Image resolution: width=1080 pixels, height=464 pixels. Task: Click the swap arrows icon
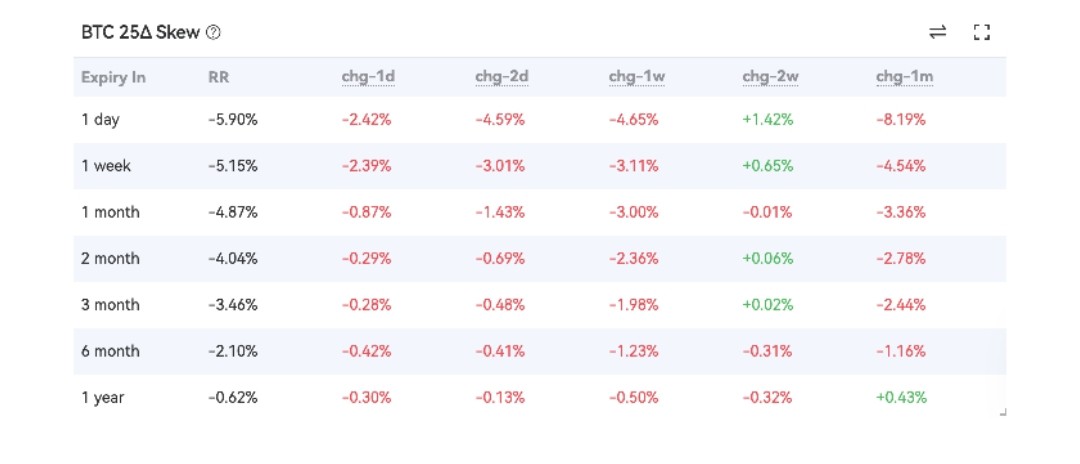click(x=937, y=32)
